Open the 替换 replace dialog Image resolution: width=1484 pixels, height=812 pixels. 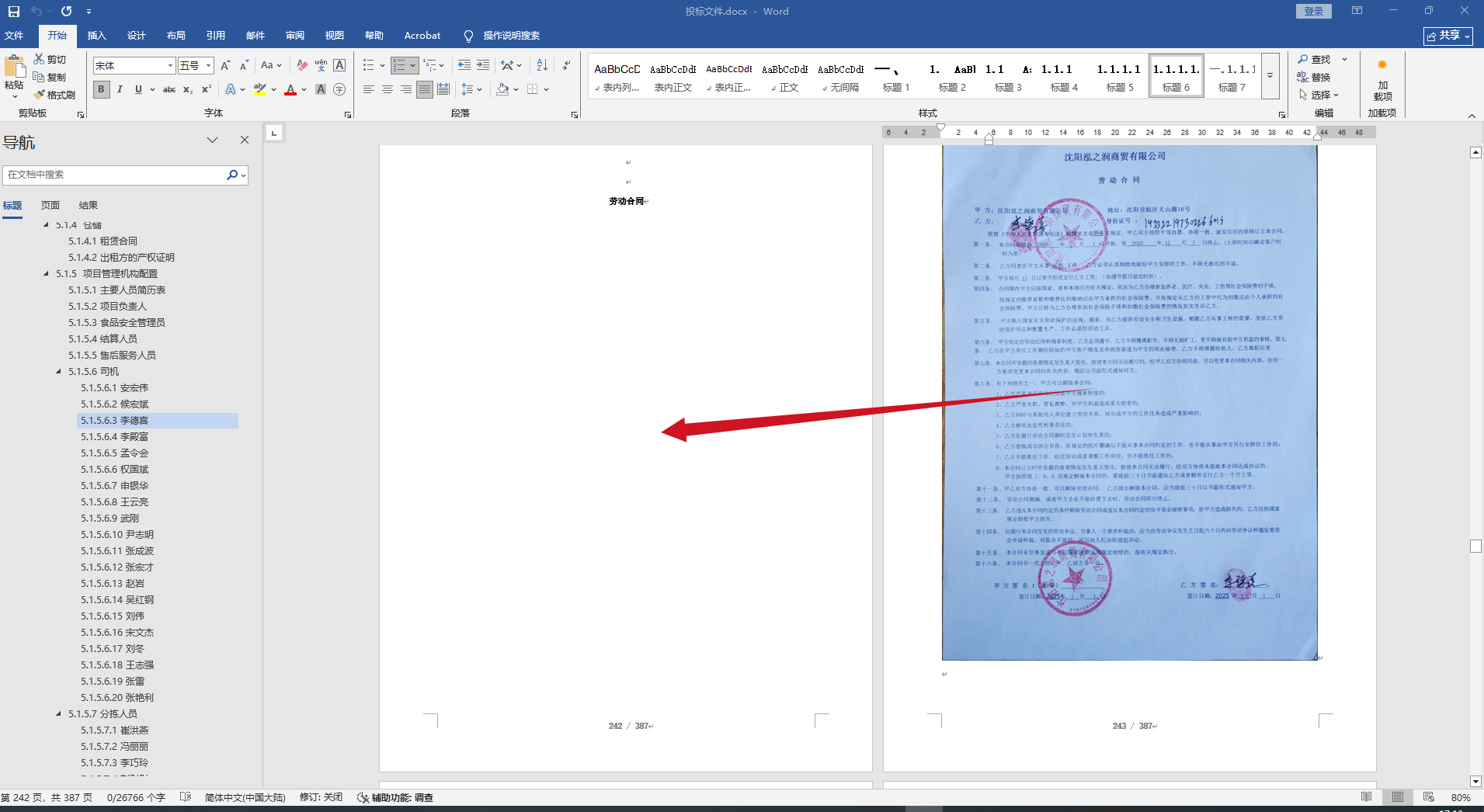1315,77
